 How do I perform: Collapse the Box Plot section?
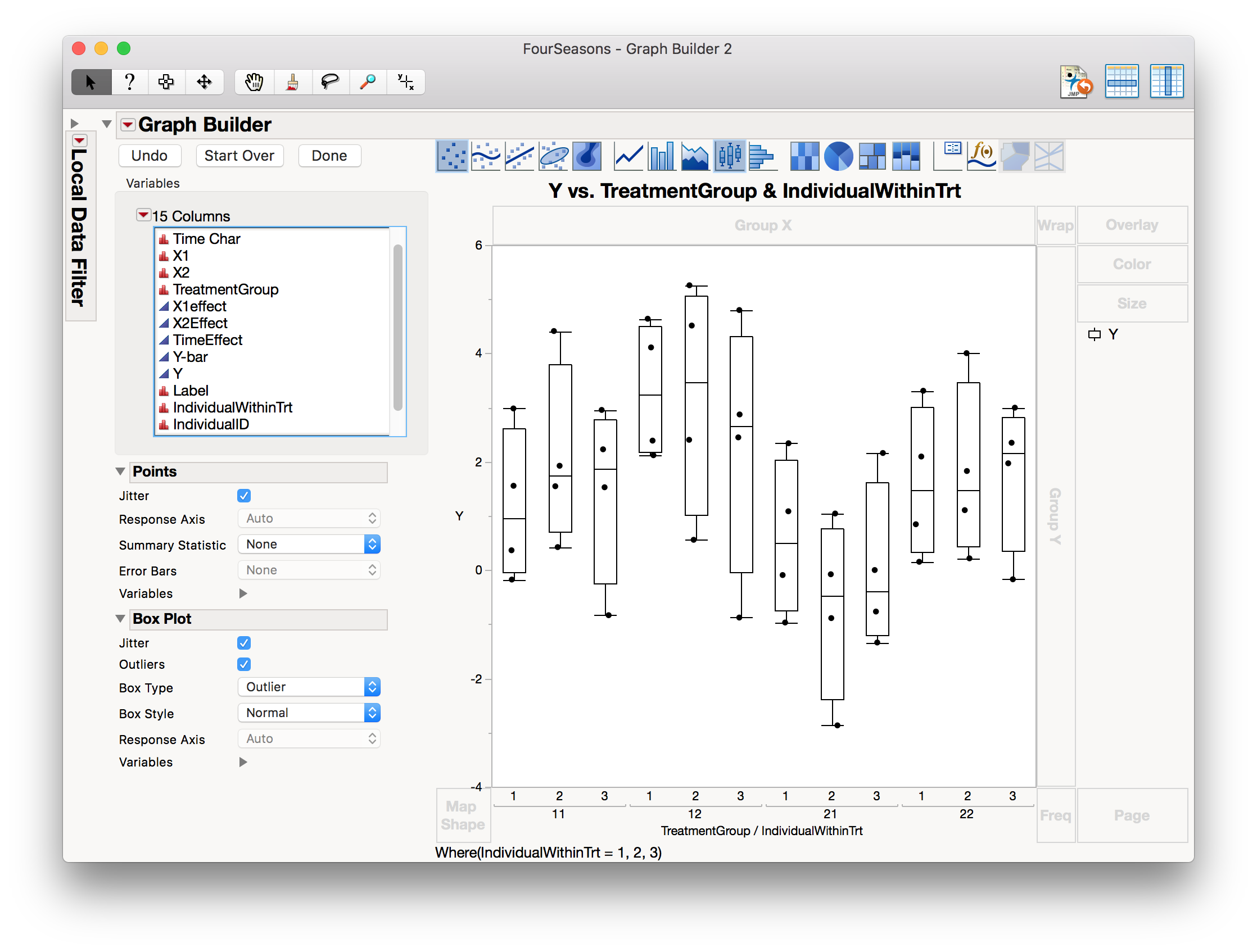click(x=120, y=619)
